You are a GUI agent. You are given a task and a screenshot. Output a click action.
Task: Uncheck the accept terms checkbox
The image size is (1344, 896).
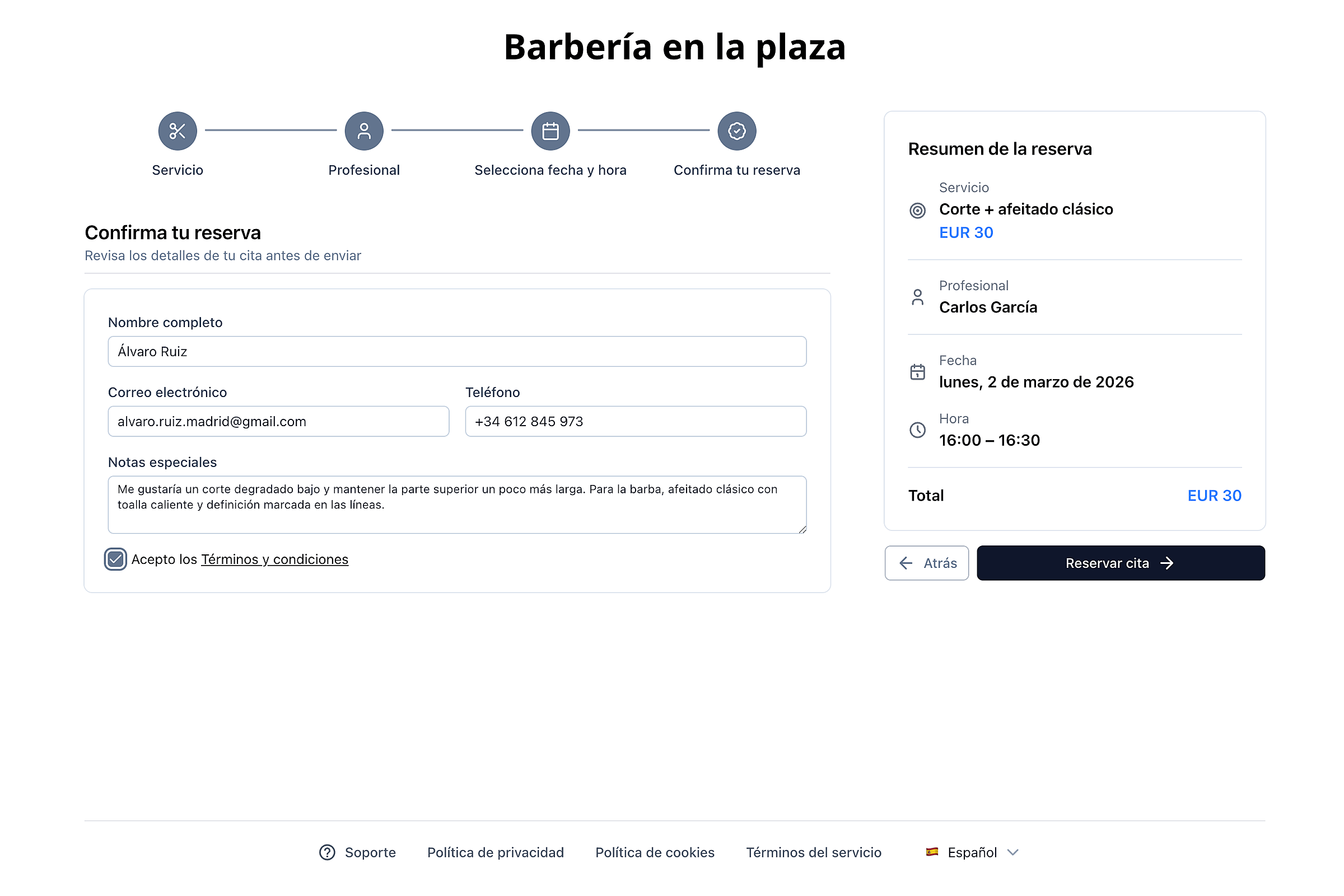click(x=115, y=559)
